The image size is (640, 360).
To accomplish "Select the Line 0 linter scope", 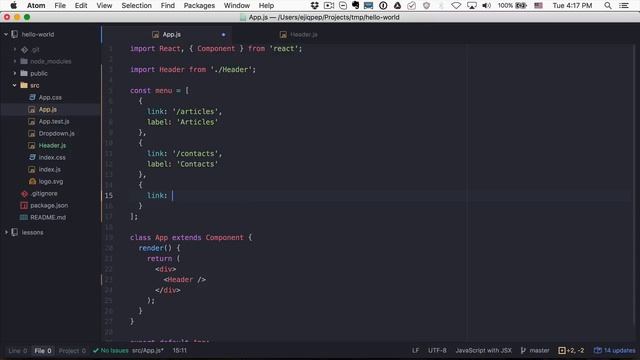I will click(x=18, y=351).
